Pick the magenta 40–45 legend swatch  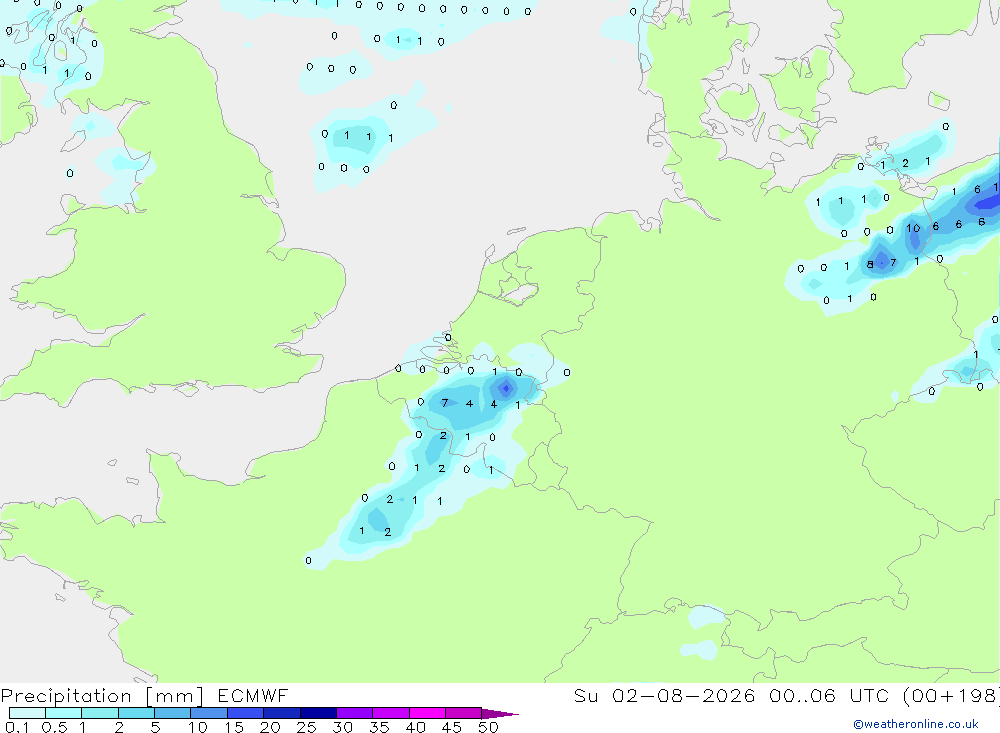coord(427,713)
